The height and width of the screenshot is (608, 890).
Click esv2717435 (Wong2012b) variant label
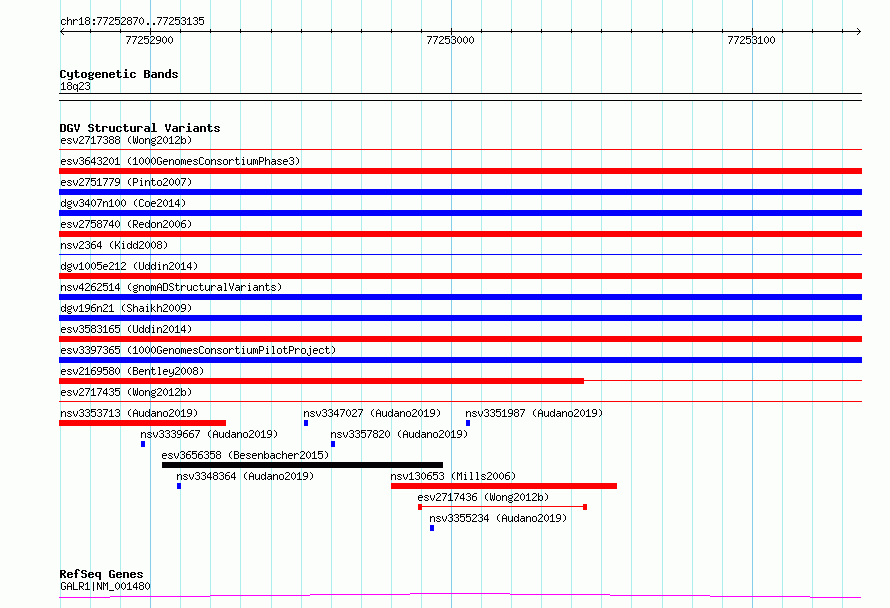click(126, 392)
